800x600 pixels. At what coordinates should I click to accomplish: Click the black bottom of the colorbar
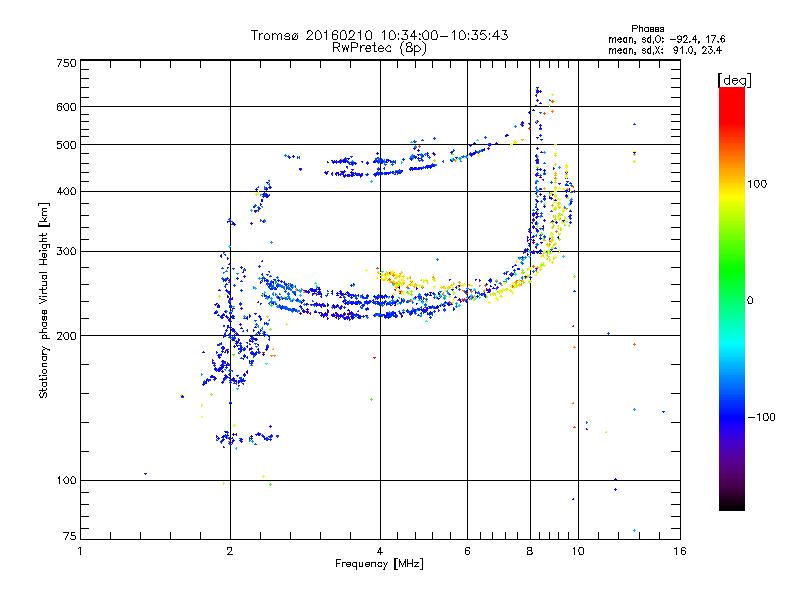point(732,504)
